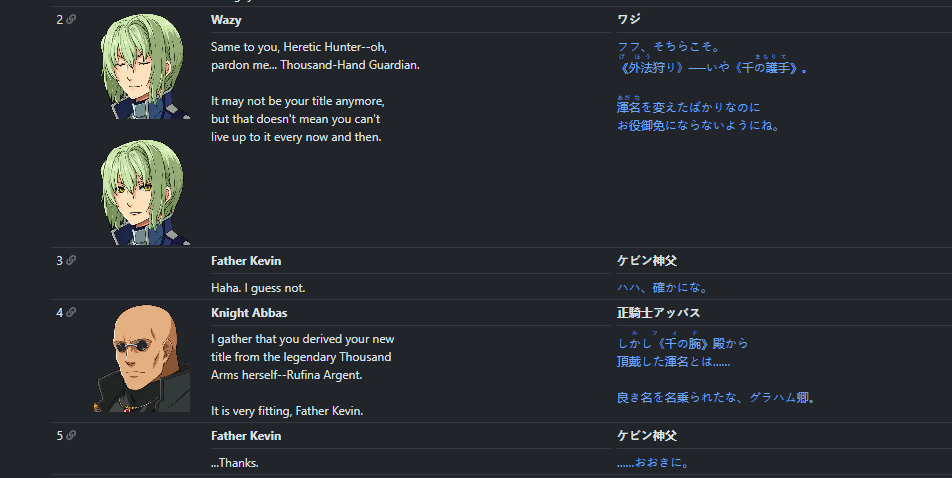Click the chain link icon on row 5
The image size is (952, 478).
coord(71,435)
